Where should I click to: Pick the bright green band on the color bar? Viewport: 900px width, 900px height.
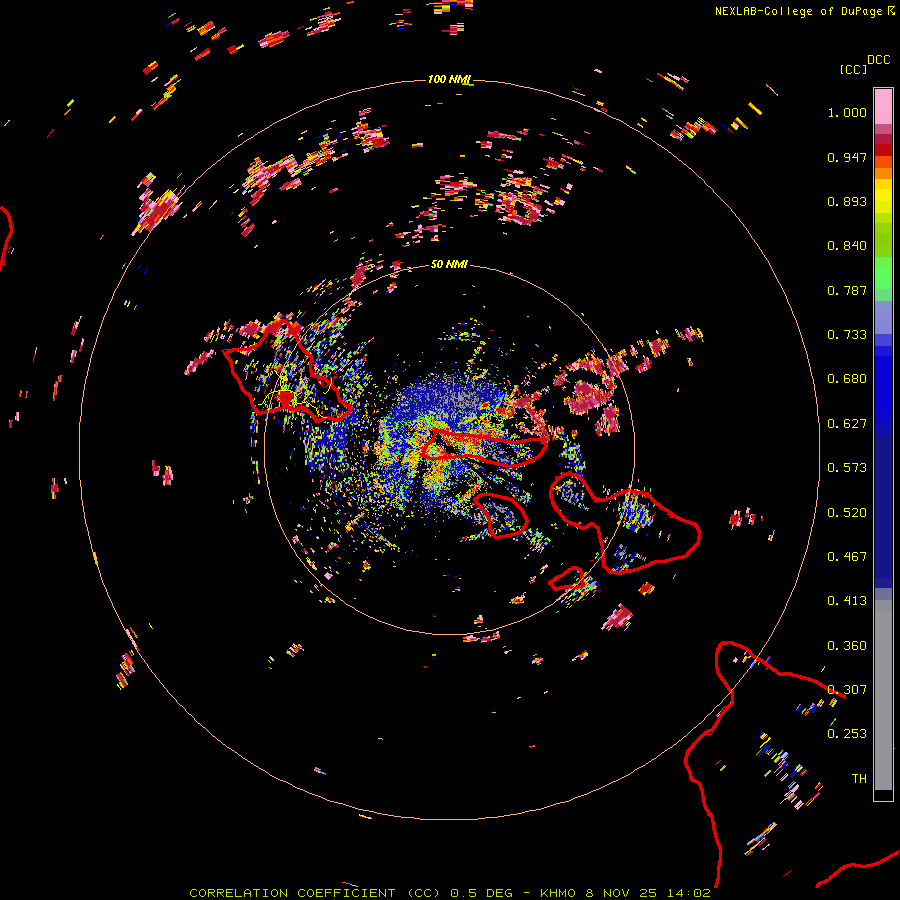tap(883, 273)
